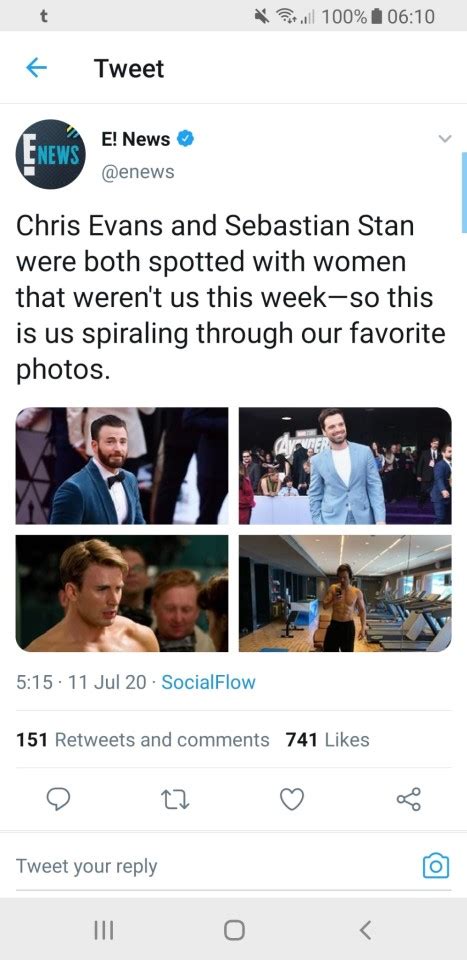The height and width of the screenshot is (960, 467).
Task: Expand the tweet options chevron
Action: pyautogui.click(x=446, y=139)
